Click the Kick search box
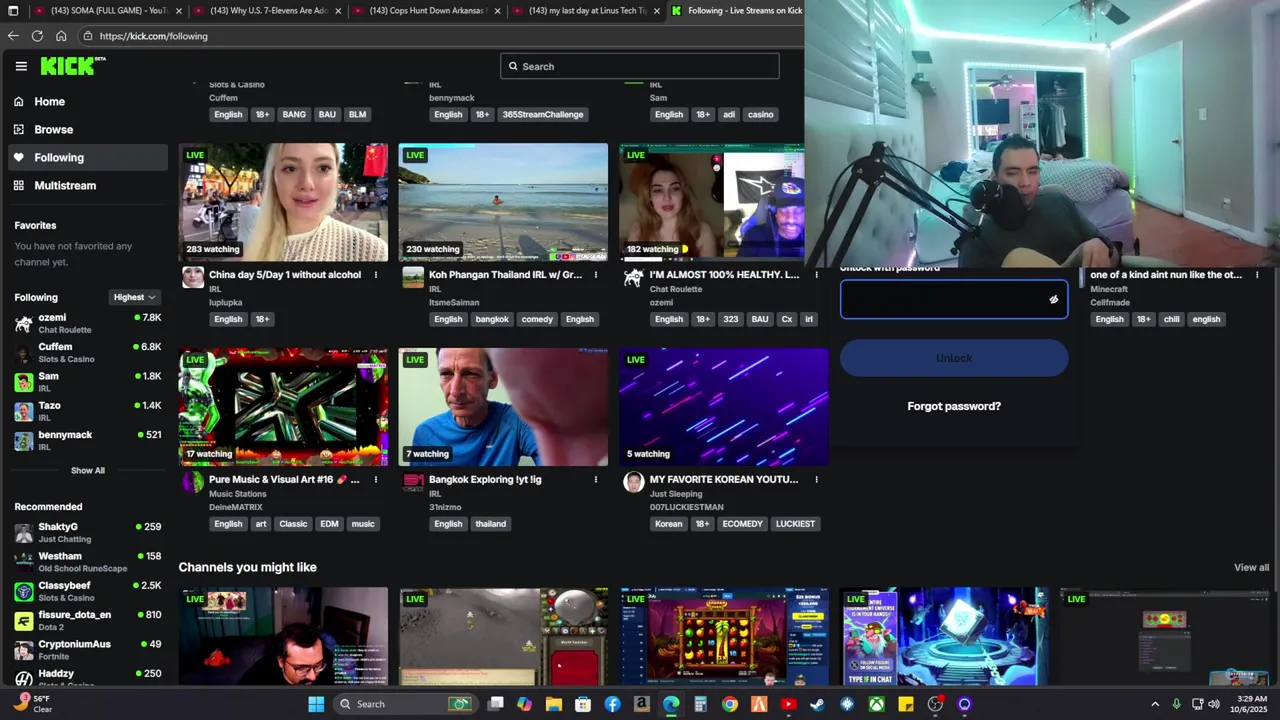The width and height of the screenshot is (1280, 720). point(640,66)
